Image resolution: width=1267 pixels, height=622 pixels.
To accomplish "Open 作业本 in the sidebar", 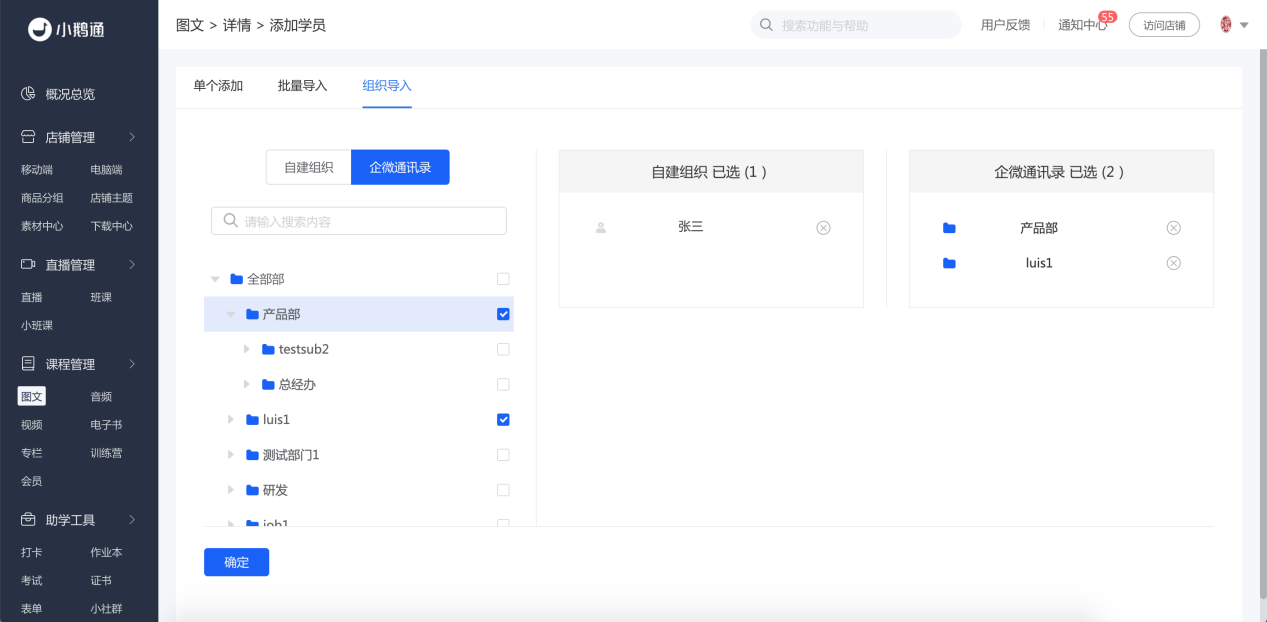I will pyautogui.click(x=106, y=552).
